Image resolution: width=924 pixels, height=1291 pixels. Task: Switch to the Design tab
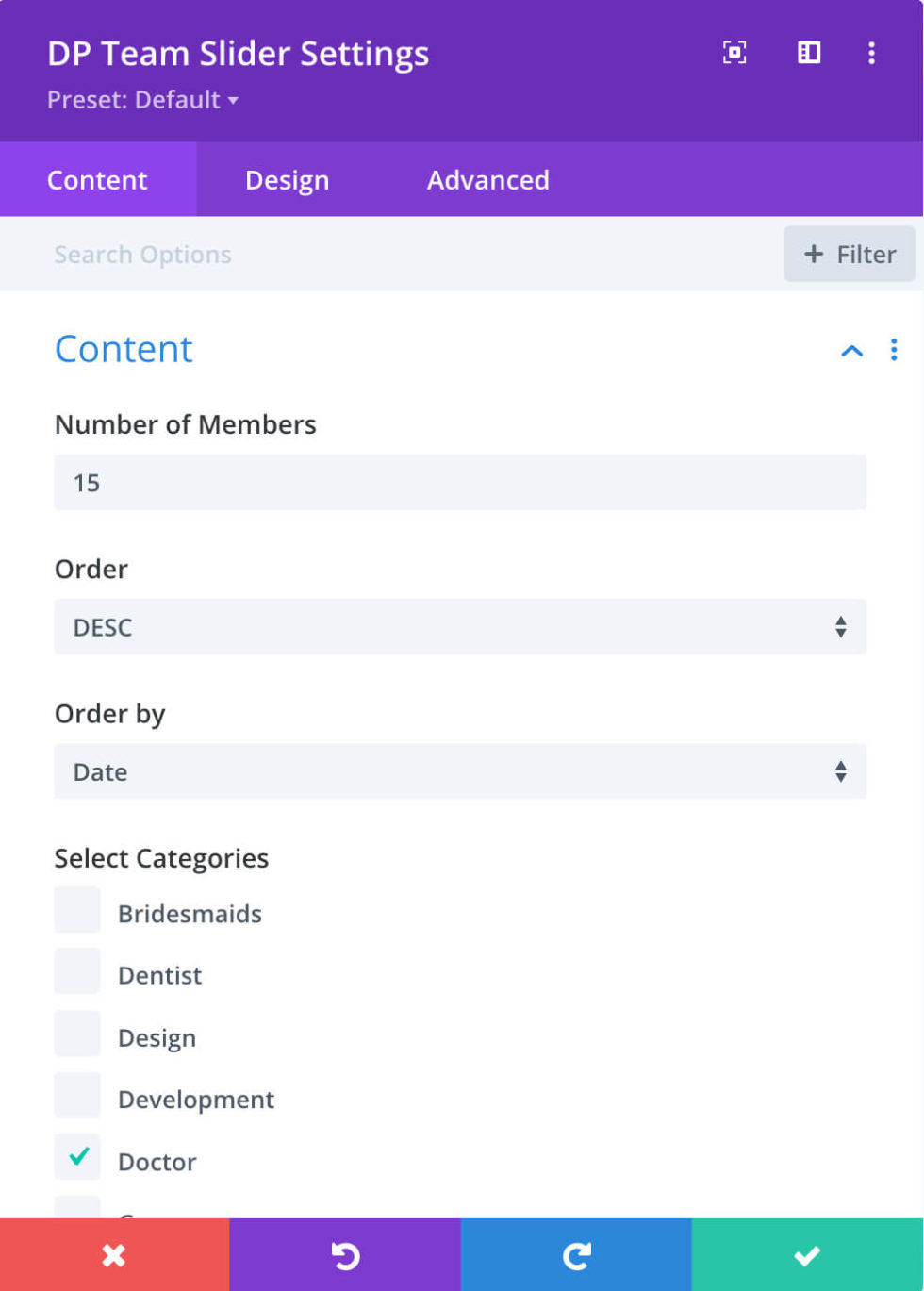tap(287, 179)
